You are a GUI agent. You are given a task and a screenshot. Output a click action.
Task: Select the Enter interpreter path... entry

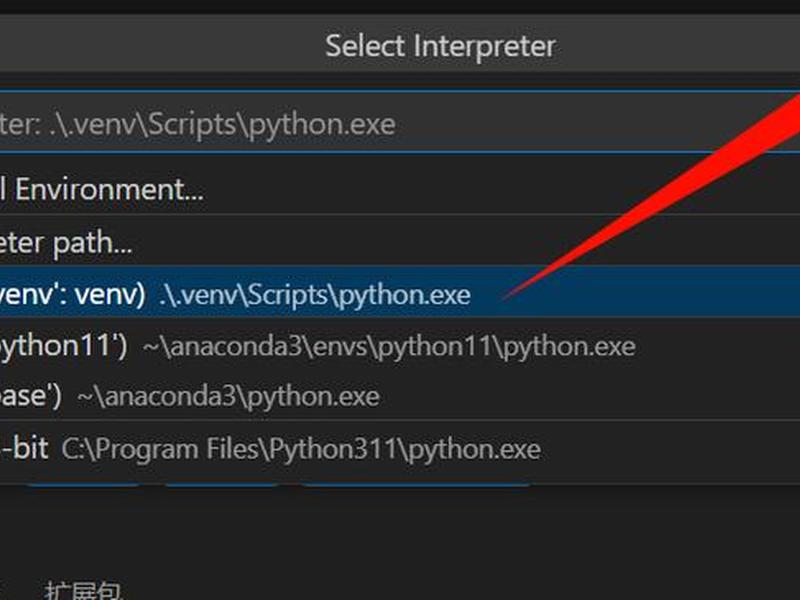pos(66,243)
